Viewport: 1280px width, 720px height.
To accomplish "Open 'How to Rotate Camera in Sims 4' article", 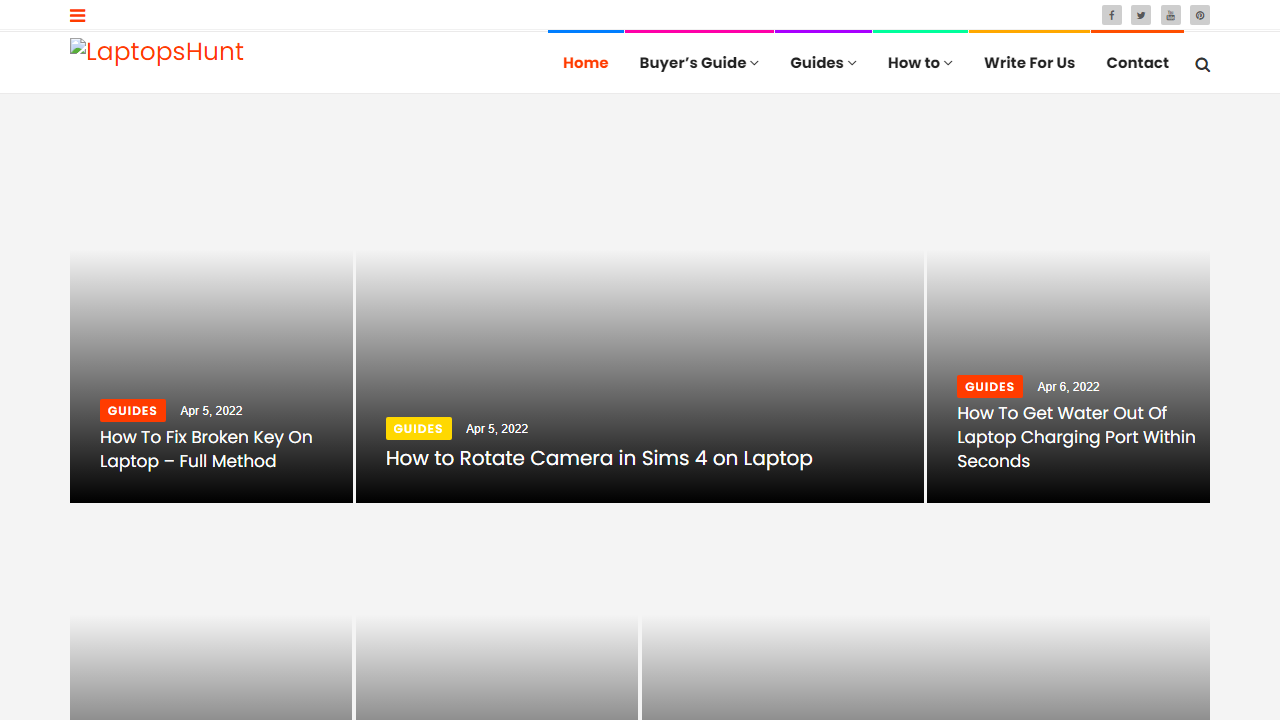I will pos(598,458).
